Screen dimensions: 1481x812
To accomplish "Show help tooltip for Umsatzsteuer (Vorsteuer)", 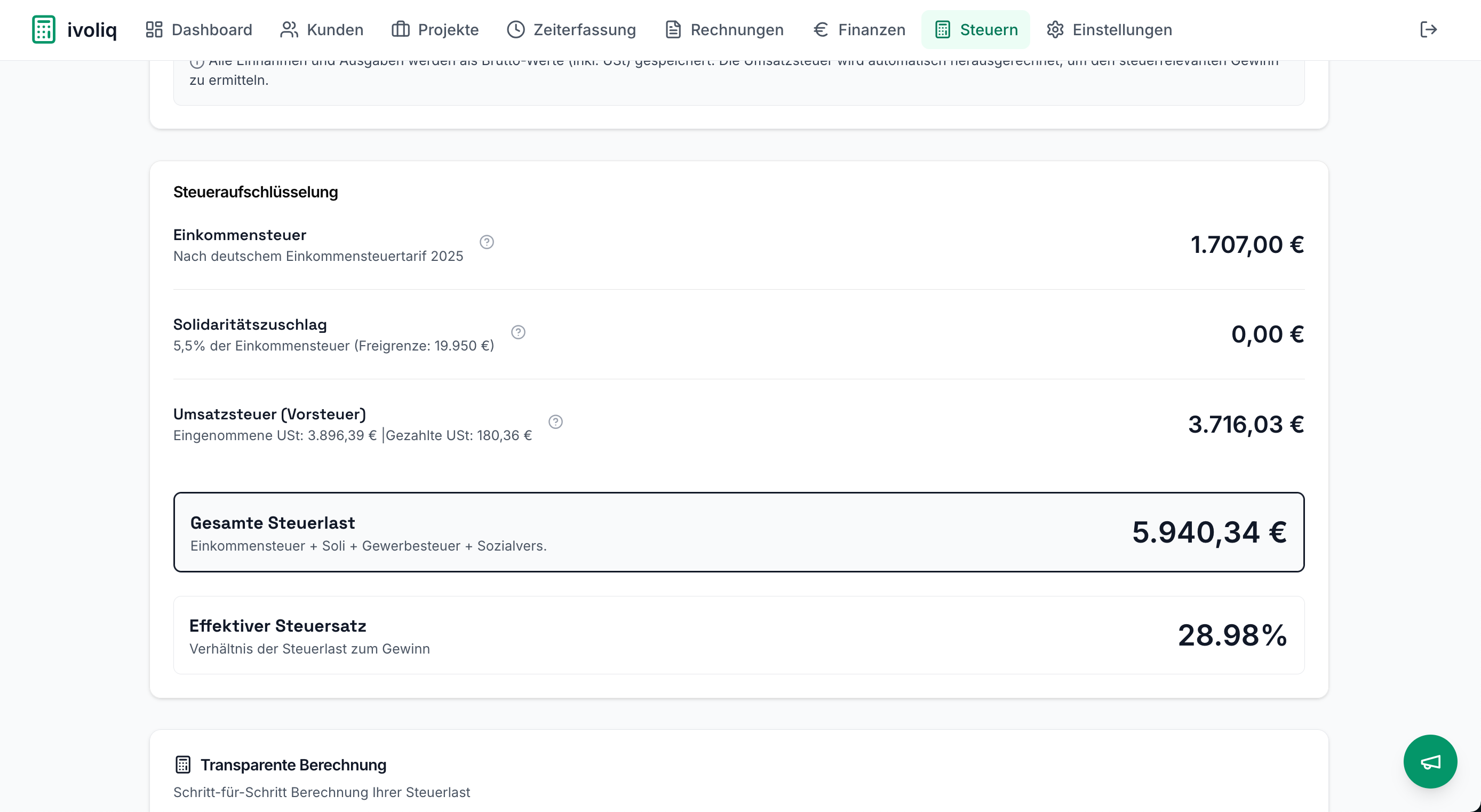I will [555, 422].
